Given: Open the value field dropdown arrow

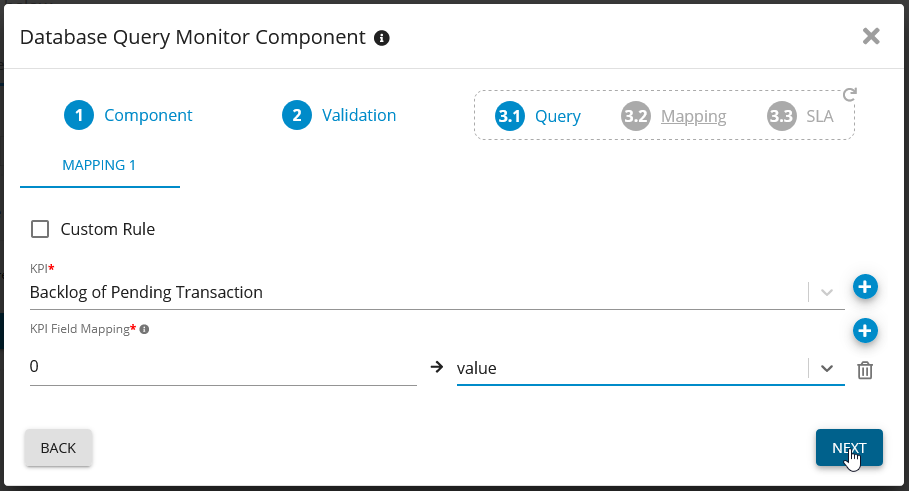Looking at the screenshot, I should (x=826, y=367).
